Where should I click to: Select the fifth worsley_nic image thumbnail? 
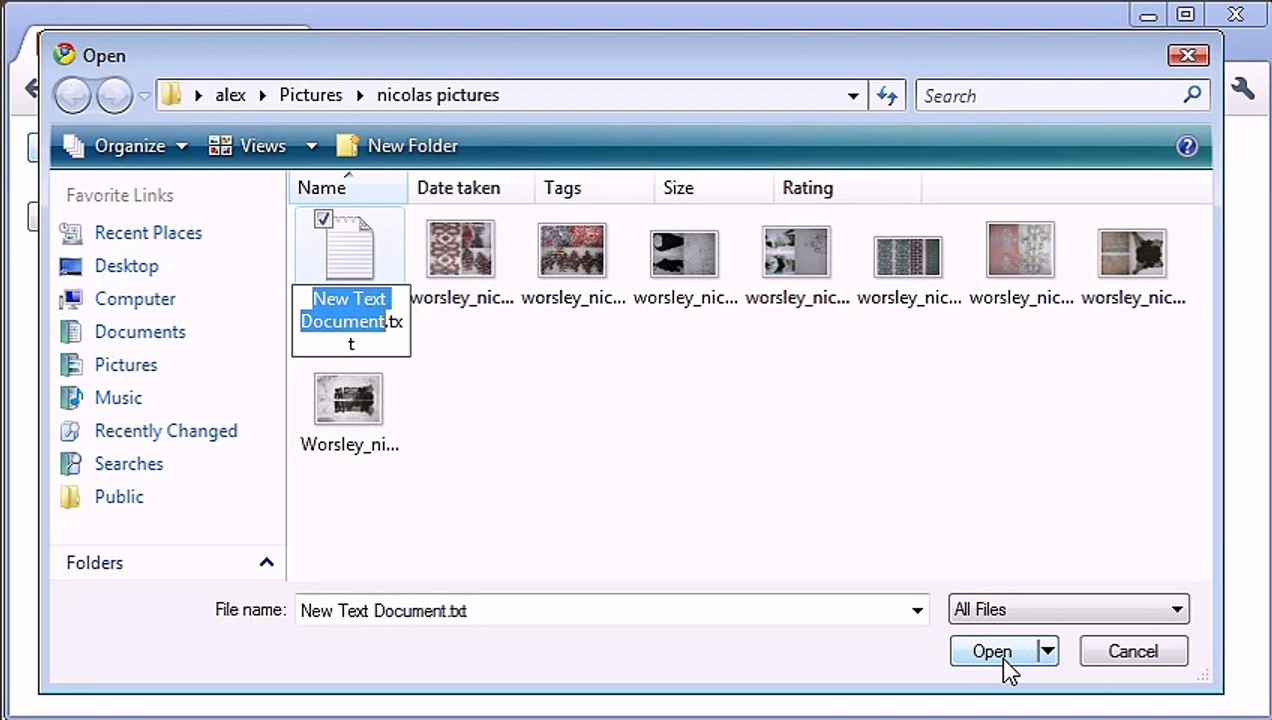click(x=908, y=257)
